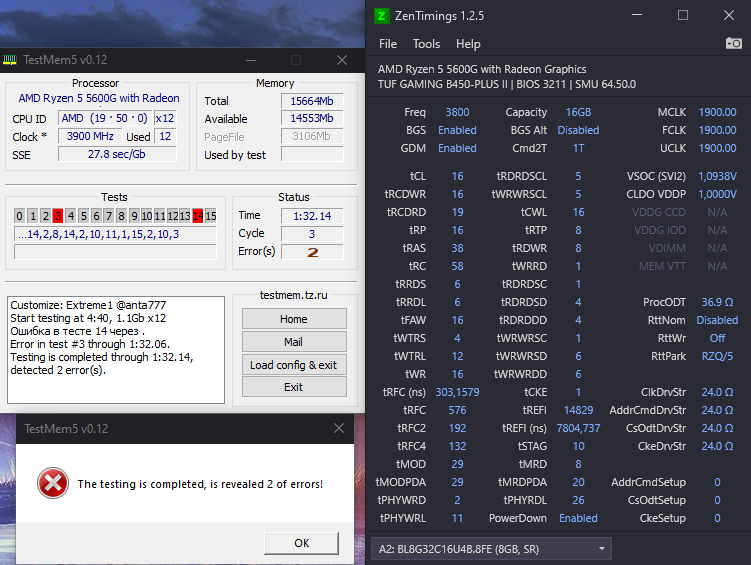Close the ZenTimings window
The width and height of the screenshot is (751, 565).
728,15
